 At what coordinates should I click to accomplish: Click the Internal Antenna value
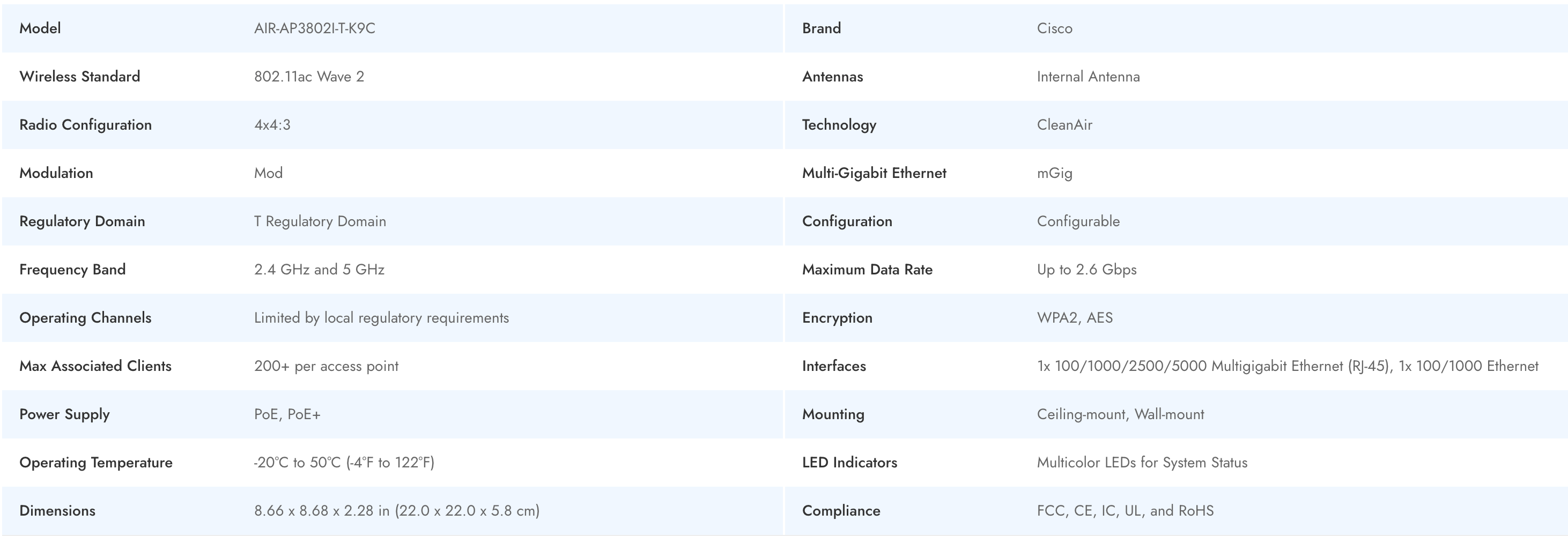pos(1088,76)
